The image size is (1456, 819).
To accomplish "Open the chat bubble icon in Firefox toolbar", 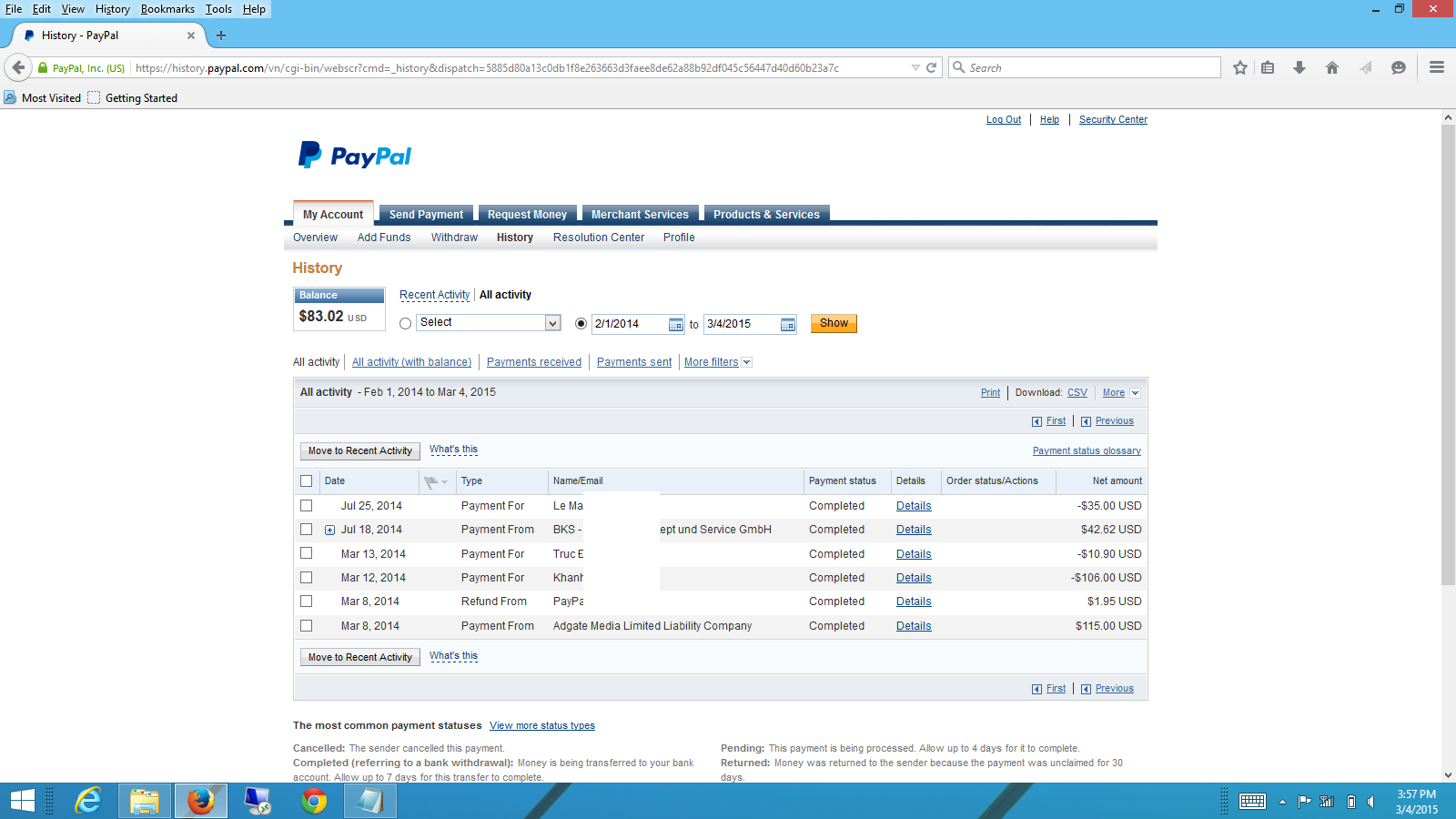I will point(1399,67).
